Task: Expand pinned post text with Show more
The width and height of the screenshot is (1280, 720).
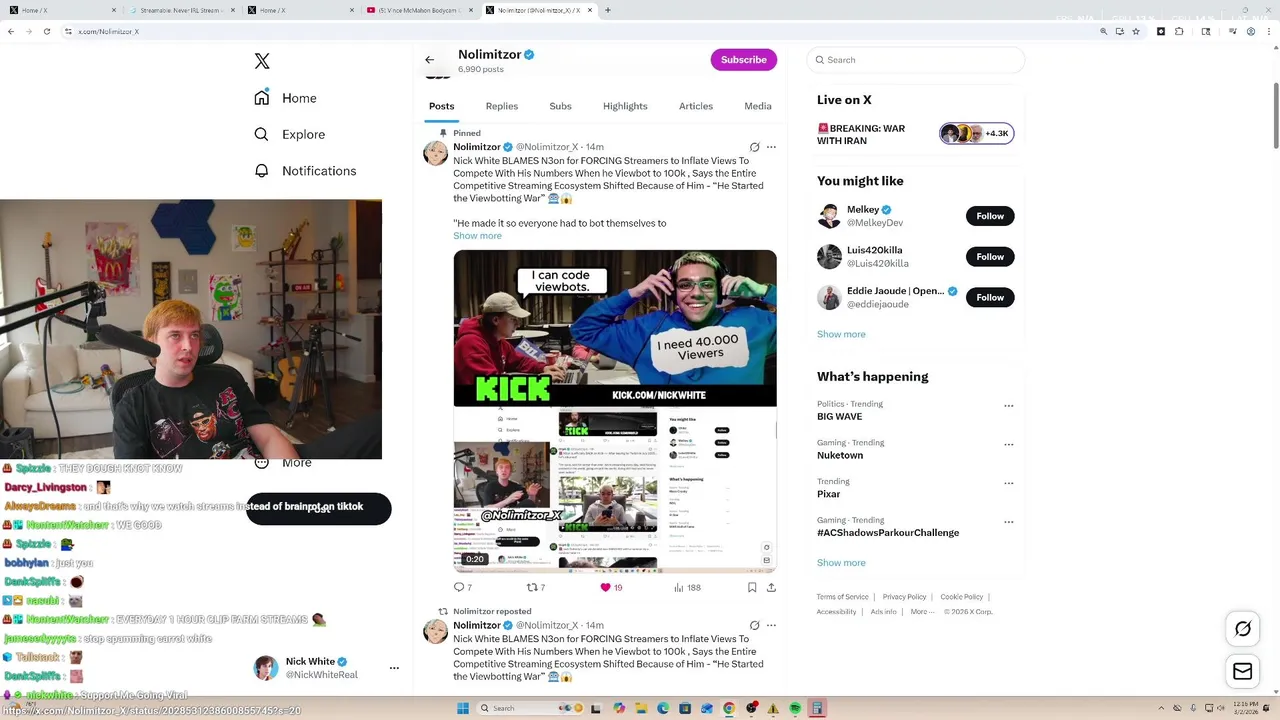Action: [477, 236]
